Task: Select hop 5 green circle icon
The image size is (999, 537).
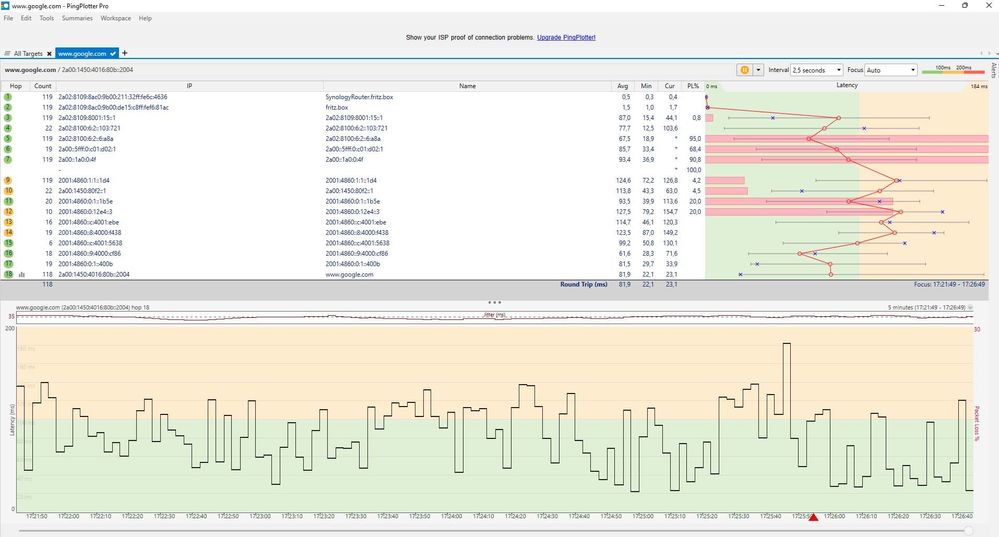Action: (x=8, y=138)
